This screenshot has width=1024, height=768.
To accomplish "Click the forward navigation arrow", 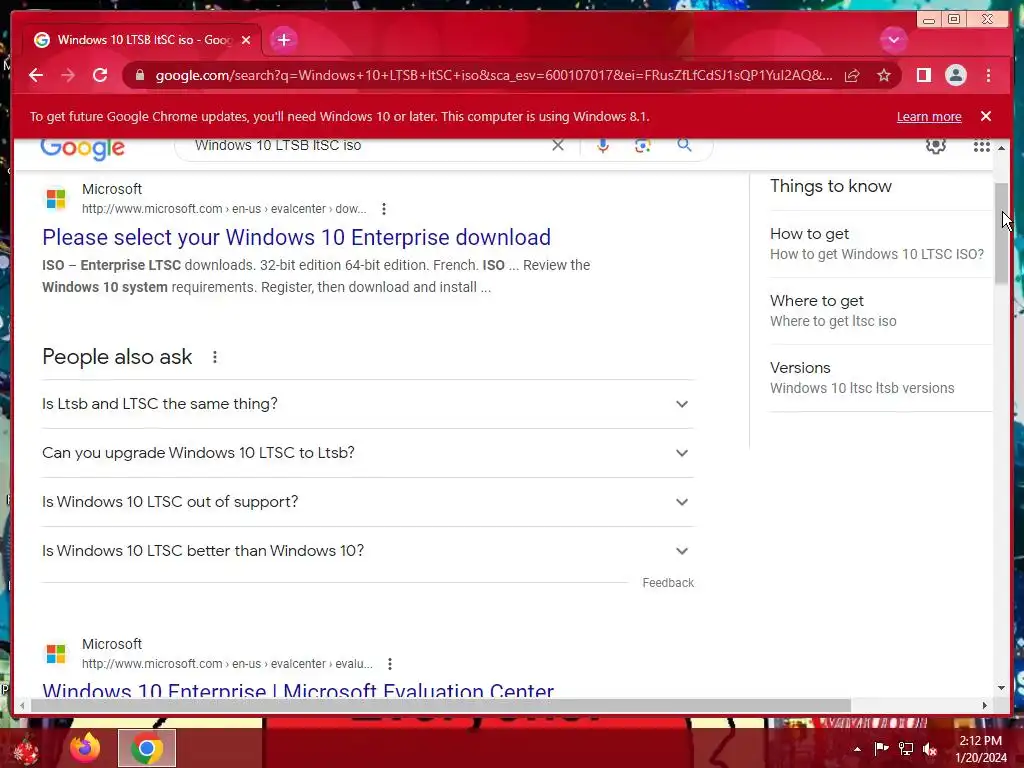I will (x=68, y=75).
